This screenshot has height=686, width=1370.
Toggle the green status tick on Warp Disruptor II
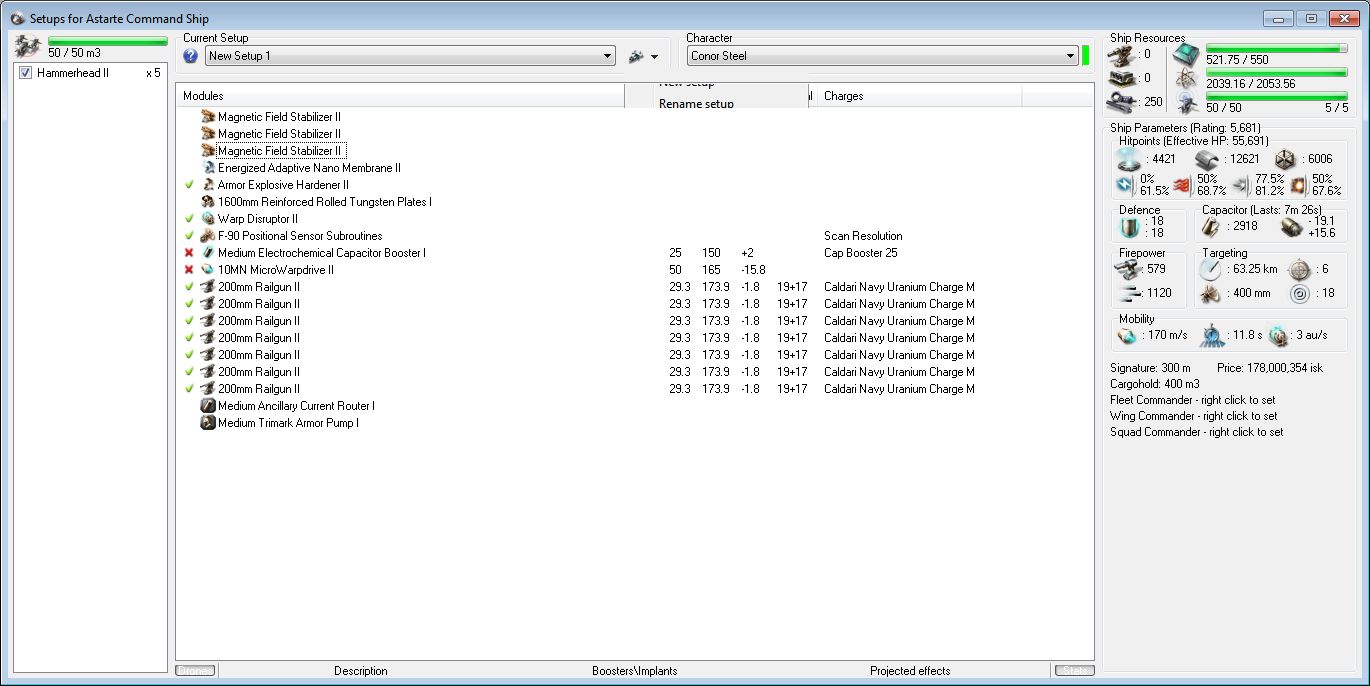point(189,219)
